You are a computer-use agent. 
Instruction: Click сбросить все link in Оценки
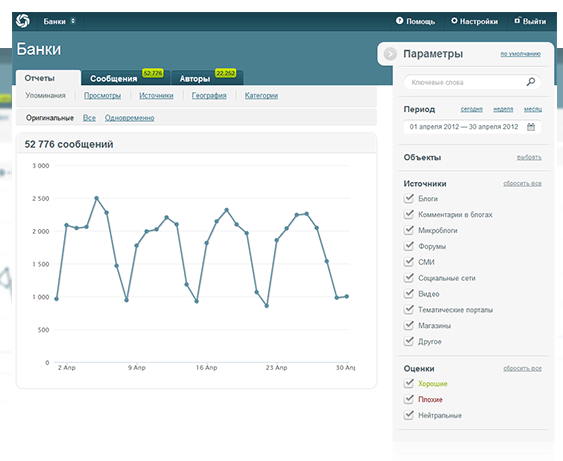click(x=522, y=368)
